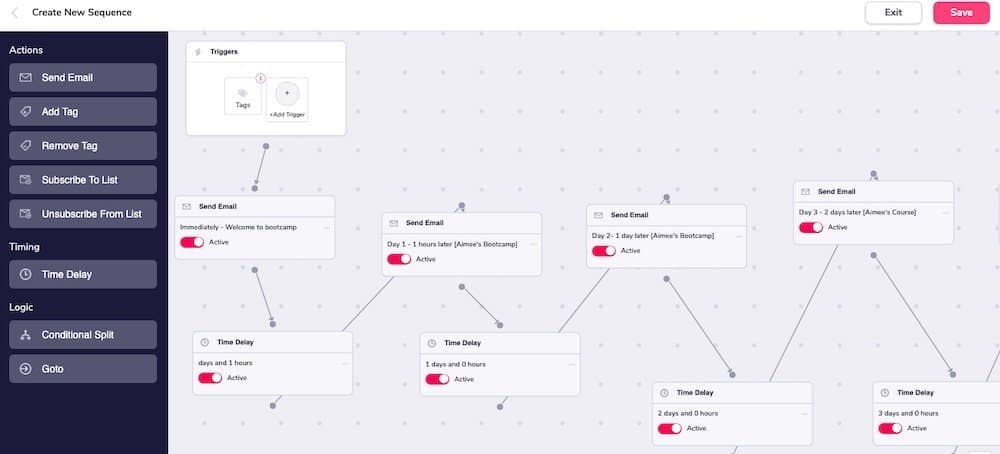Open the ellipsis menu on Day 1 email
This screenshot has height=454, width=1000.
pyautogui.click(x=533, y=244)
